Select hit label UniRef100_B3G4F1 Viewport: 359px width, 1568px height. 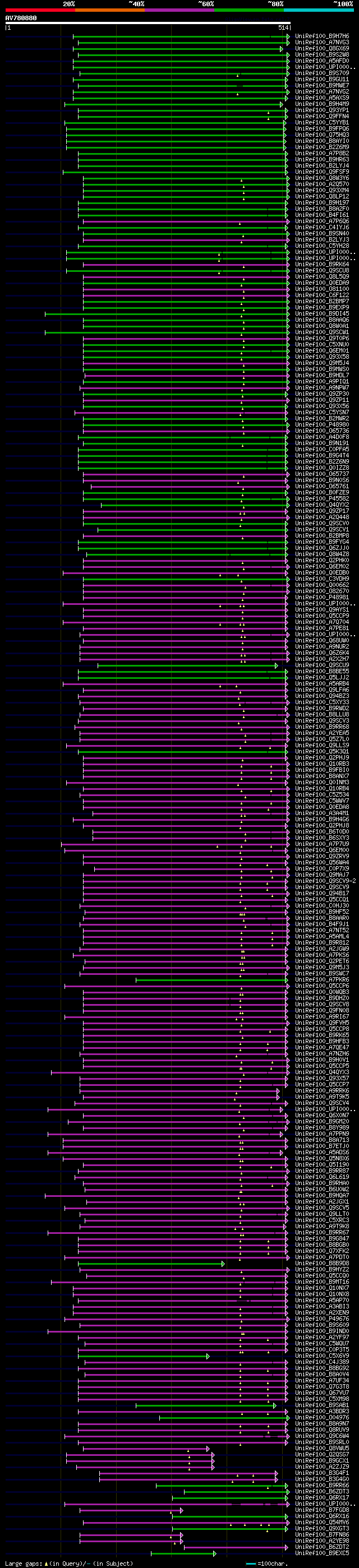click(x=323, y=1473)
